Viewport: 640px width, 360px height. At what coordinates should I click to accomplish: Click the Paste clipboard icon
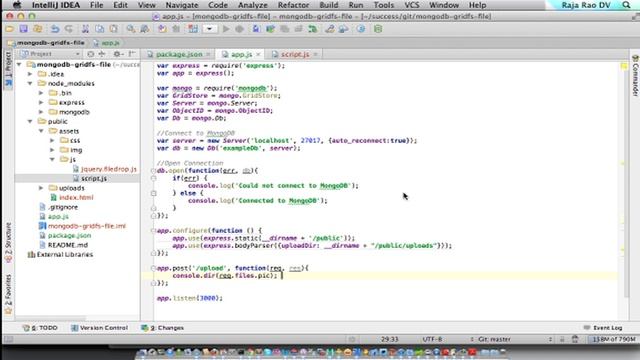(x=113, y=29)
